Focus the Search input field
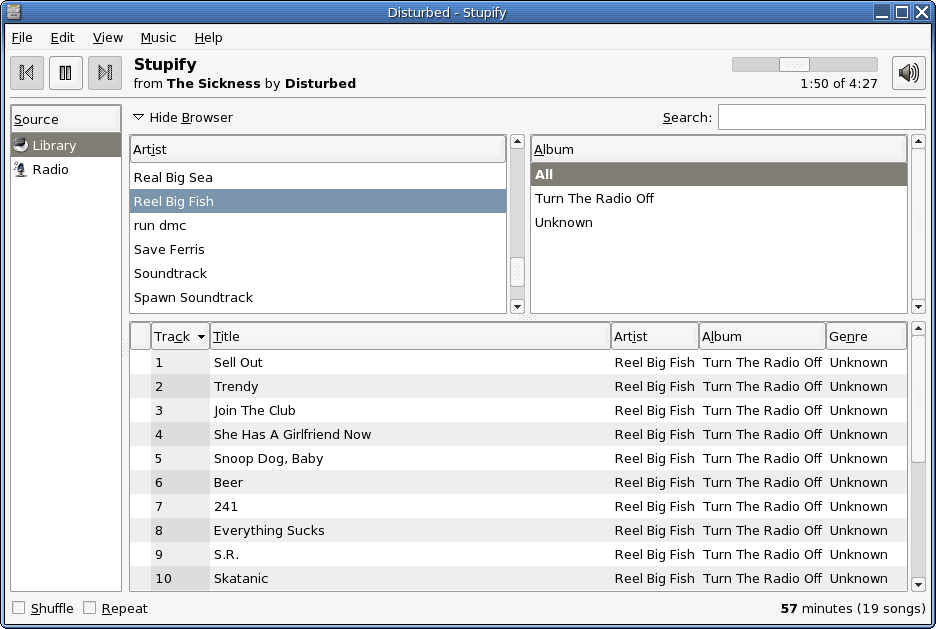The height and width of the screenshot is (629, 936). tap(821, 118)
